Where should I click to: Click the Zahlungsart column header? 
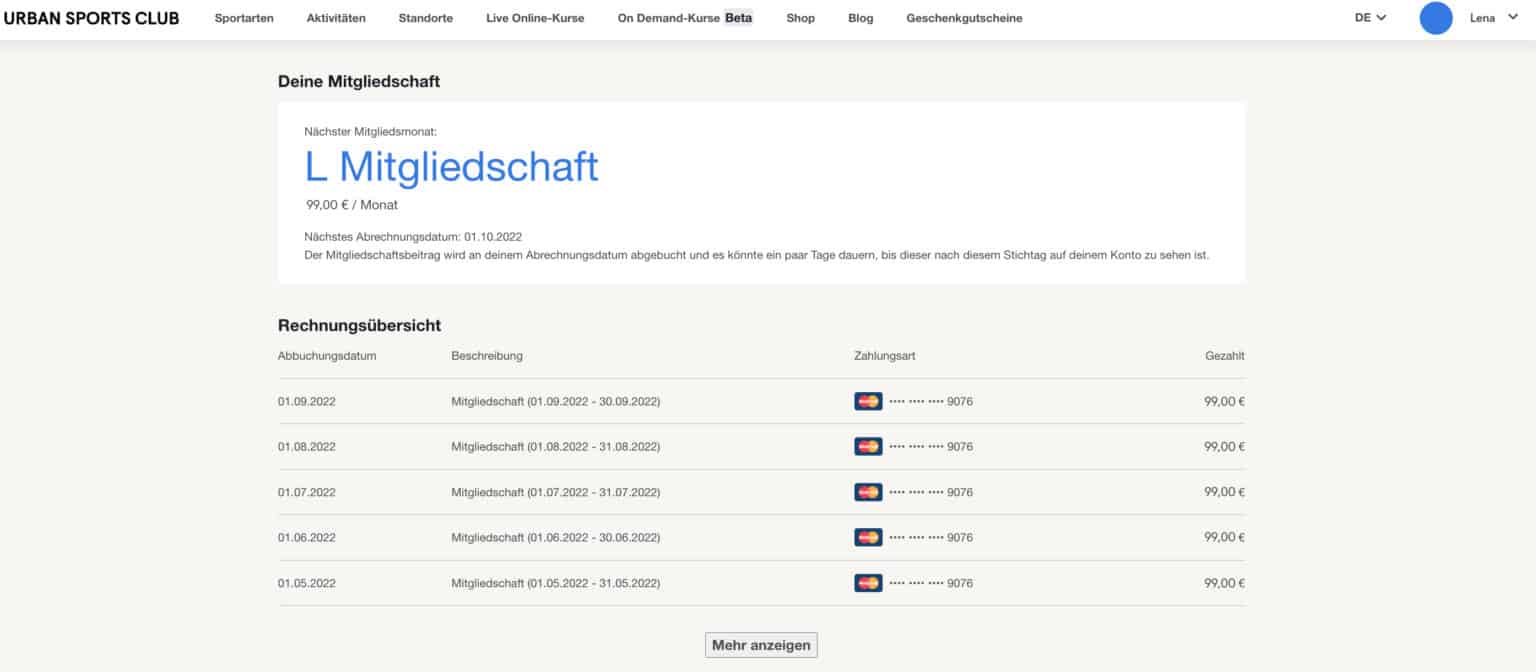click(885, 356)
